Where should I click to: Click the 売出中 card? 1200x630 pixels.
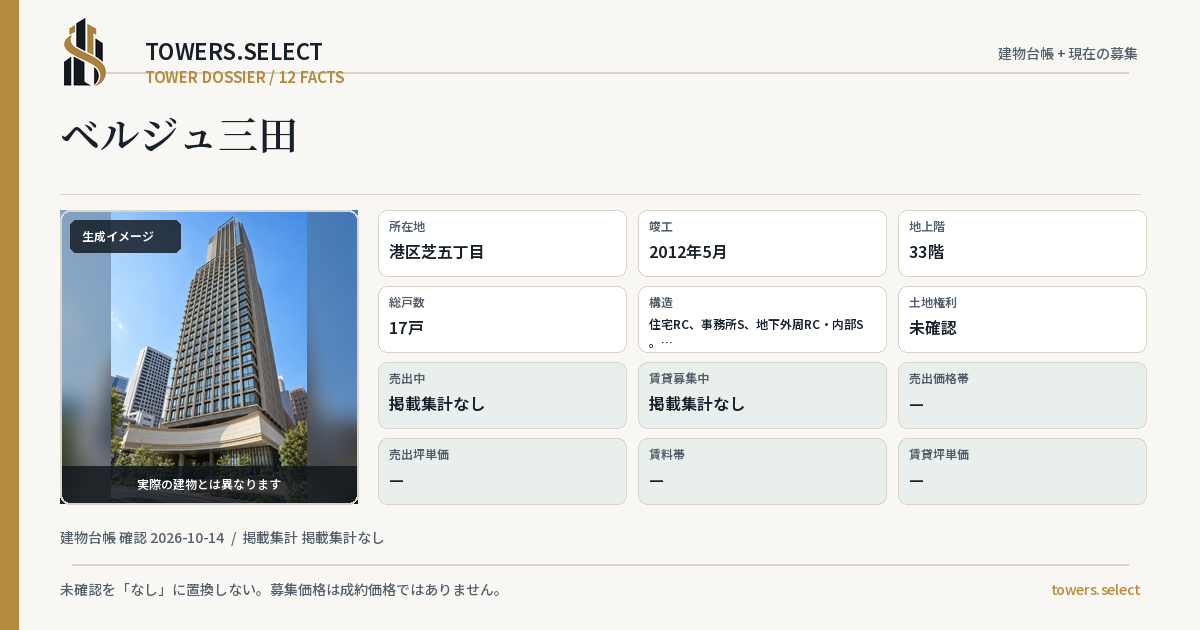pos(502,395)
